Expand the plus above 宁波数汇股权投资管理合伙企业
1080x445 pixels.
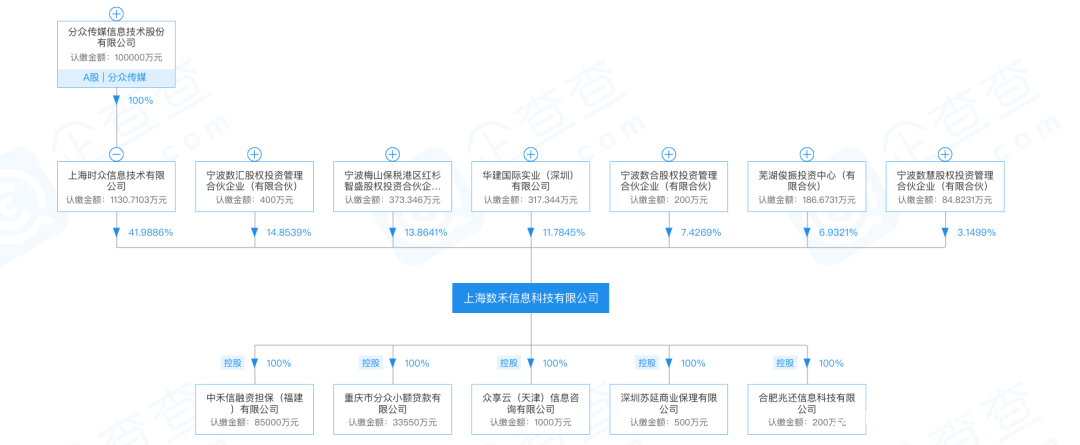click(255, 154)
